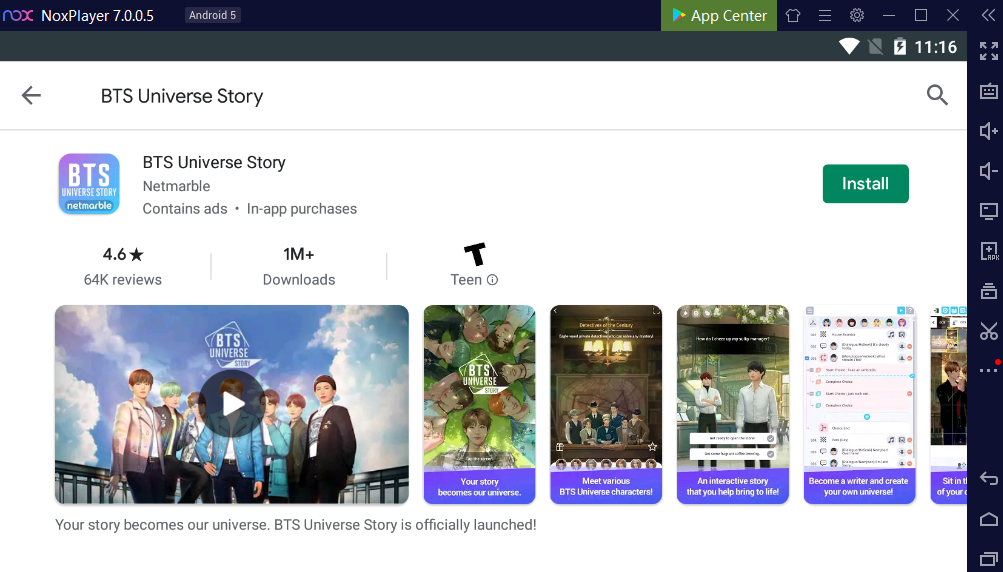Click the BTS Universe Story app icon

click(89, 184)
